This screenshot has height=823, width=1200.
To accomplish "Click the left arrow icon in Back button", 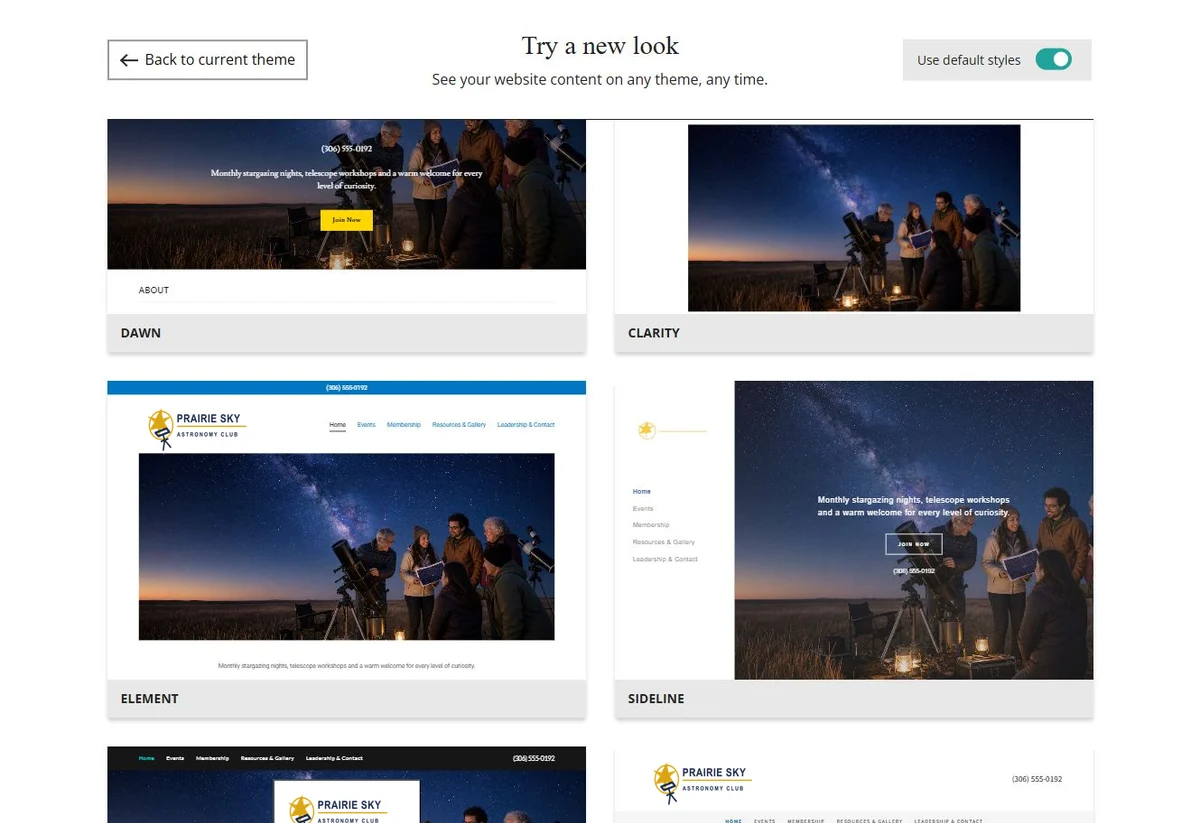I will point(129,60).
